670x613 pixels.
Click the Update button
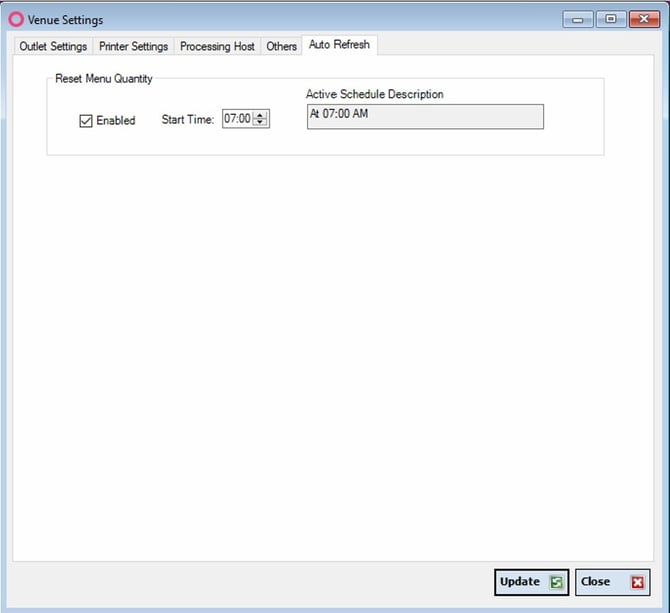[x=532, y=582]
